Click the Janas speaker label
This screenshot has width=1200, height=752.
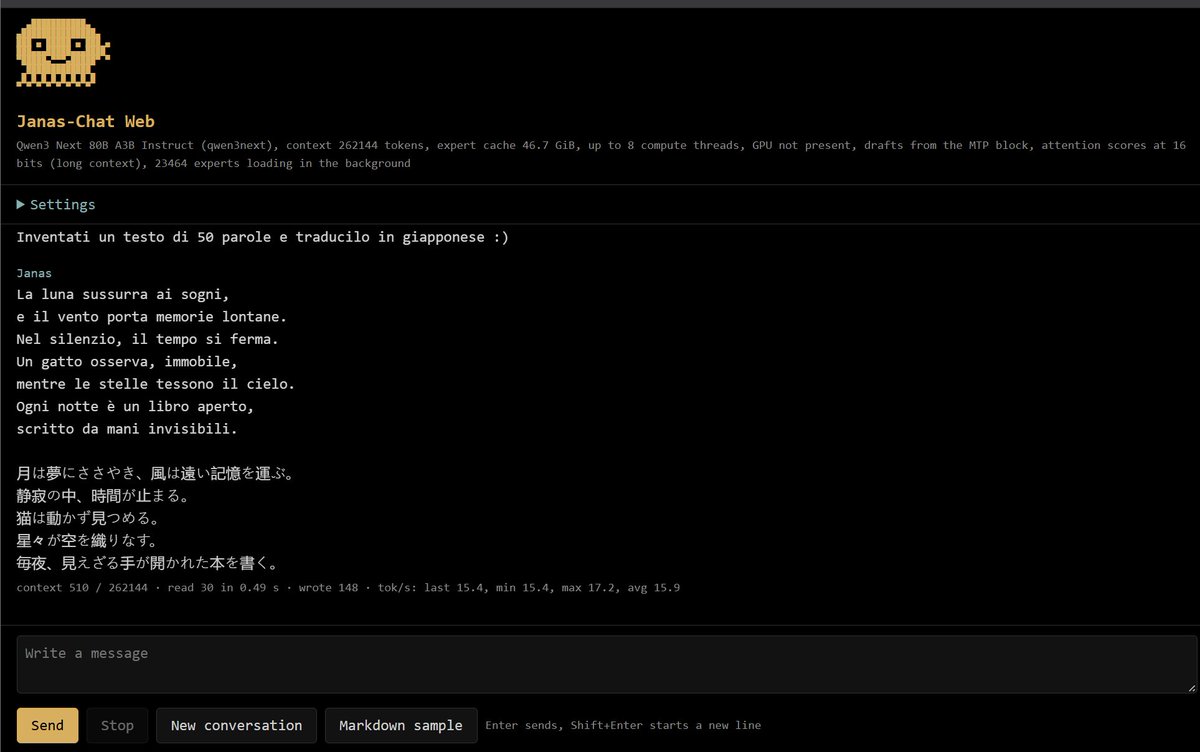coord(34,273)
